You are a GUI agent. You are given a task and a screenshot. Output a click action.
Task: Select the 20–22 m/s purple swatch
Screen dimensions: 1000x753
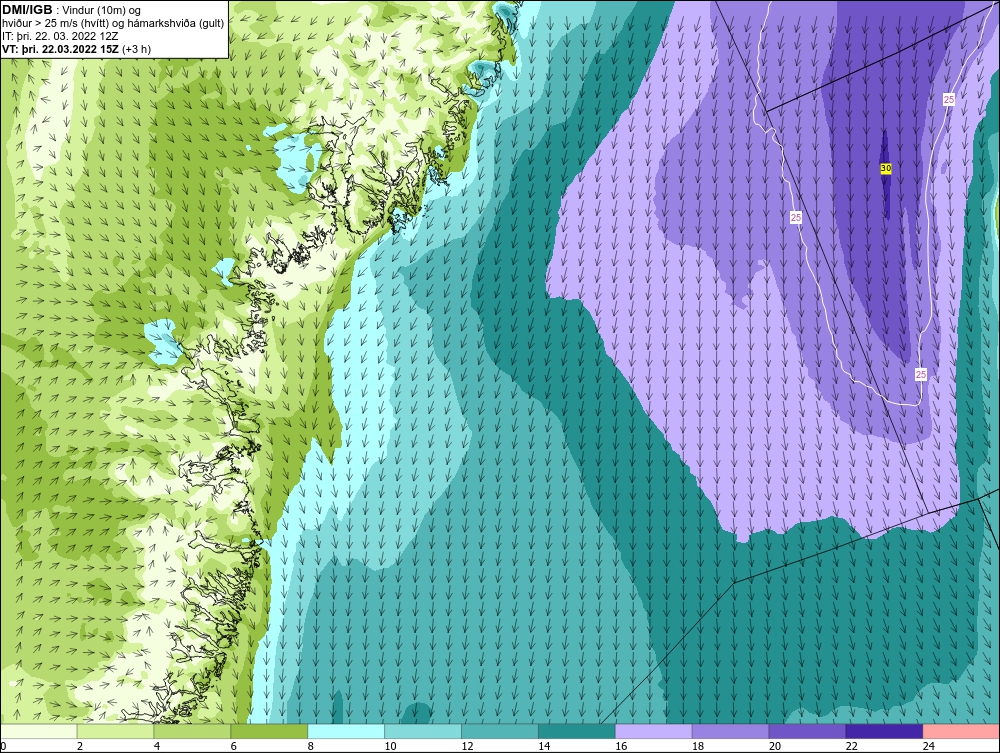tap(807, 731)
